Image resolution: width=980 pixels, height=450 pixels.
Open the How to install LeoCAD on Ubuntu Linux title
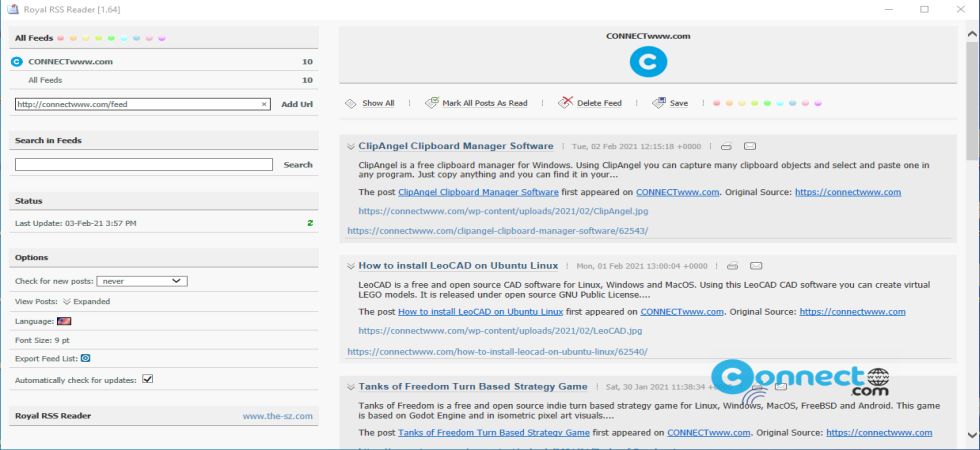(458, 266)
